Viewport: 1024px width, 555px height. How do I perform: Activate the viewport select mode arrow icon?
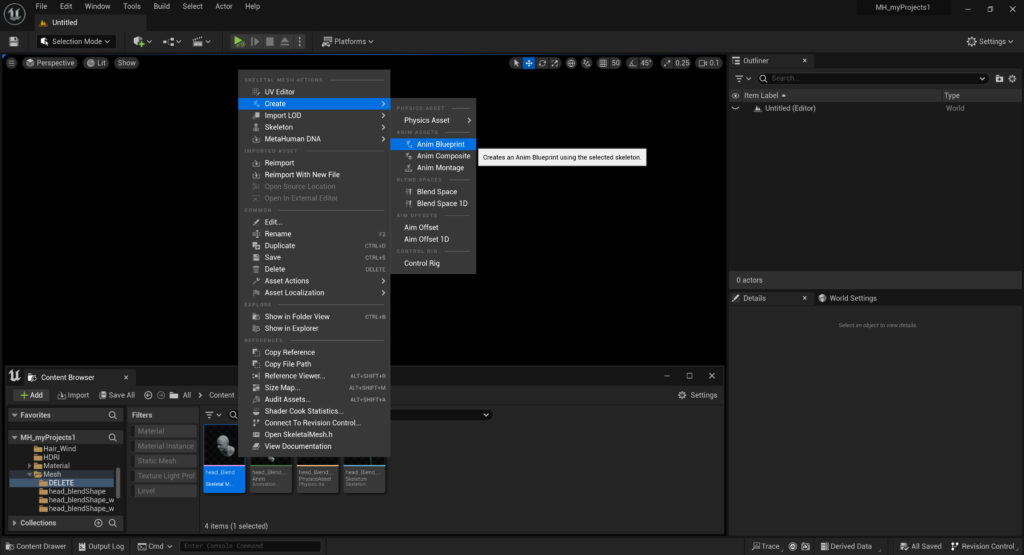[x=516, y=63]
